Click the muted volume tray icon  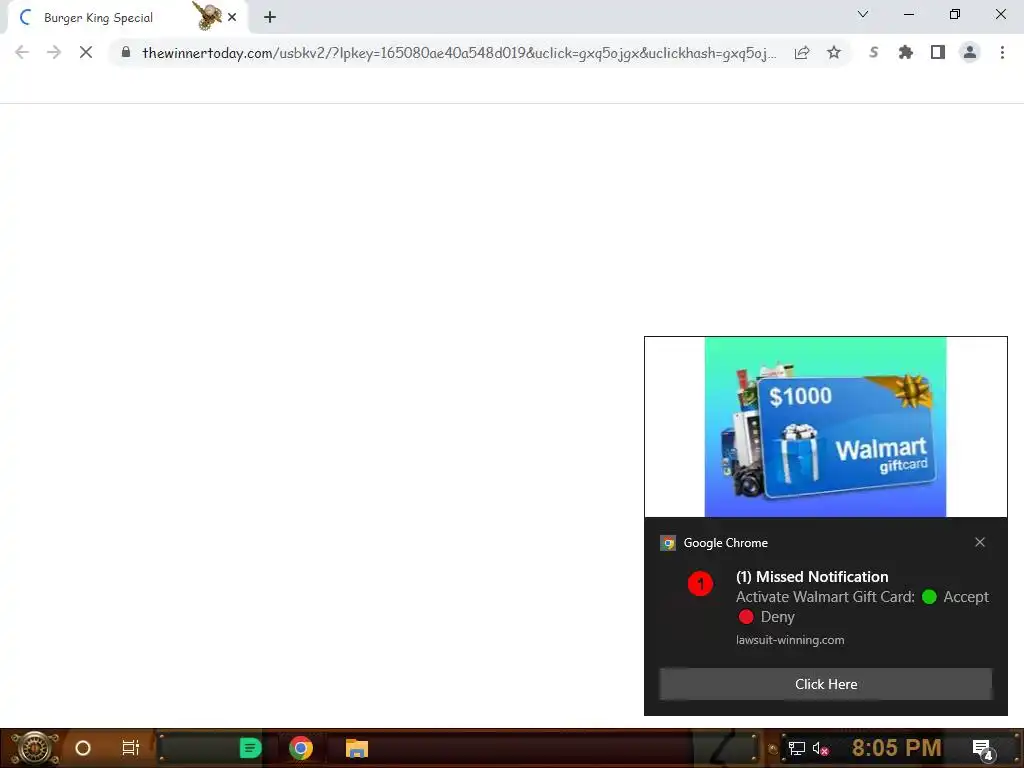(820, 748)
